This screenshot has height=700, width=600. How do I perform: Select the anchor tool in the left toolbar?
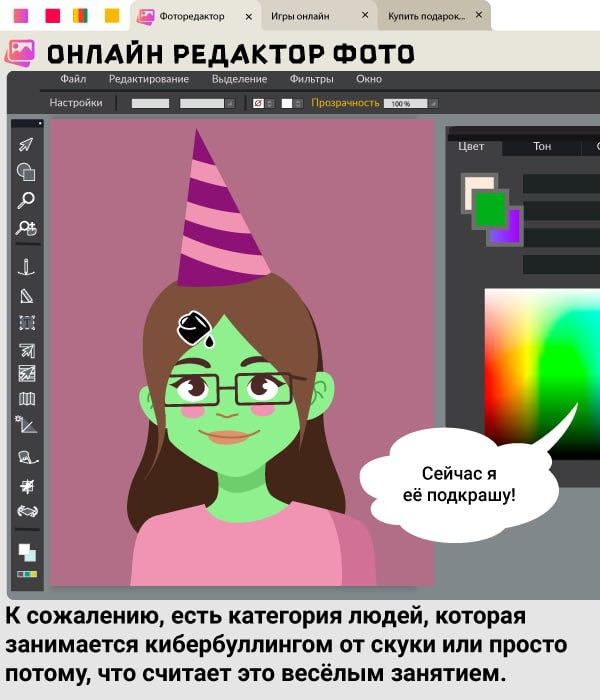point(27,267)
